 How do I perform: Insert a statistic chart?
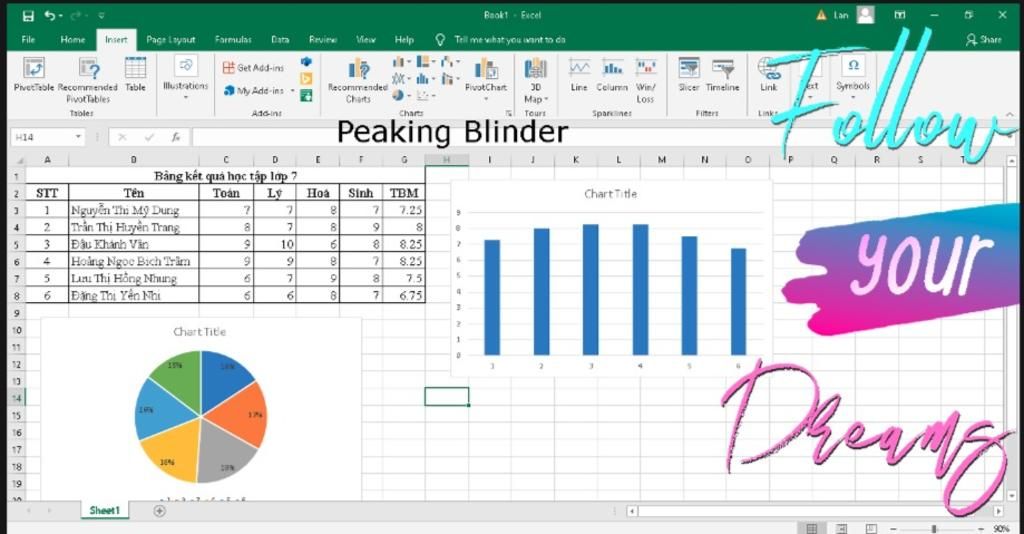(425, 79)
